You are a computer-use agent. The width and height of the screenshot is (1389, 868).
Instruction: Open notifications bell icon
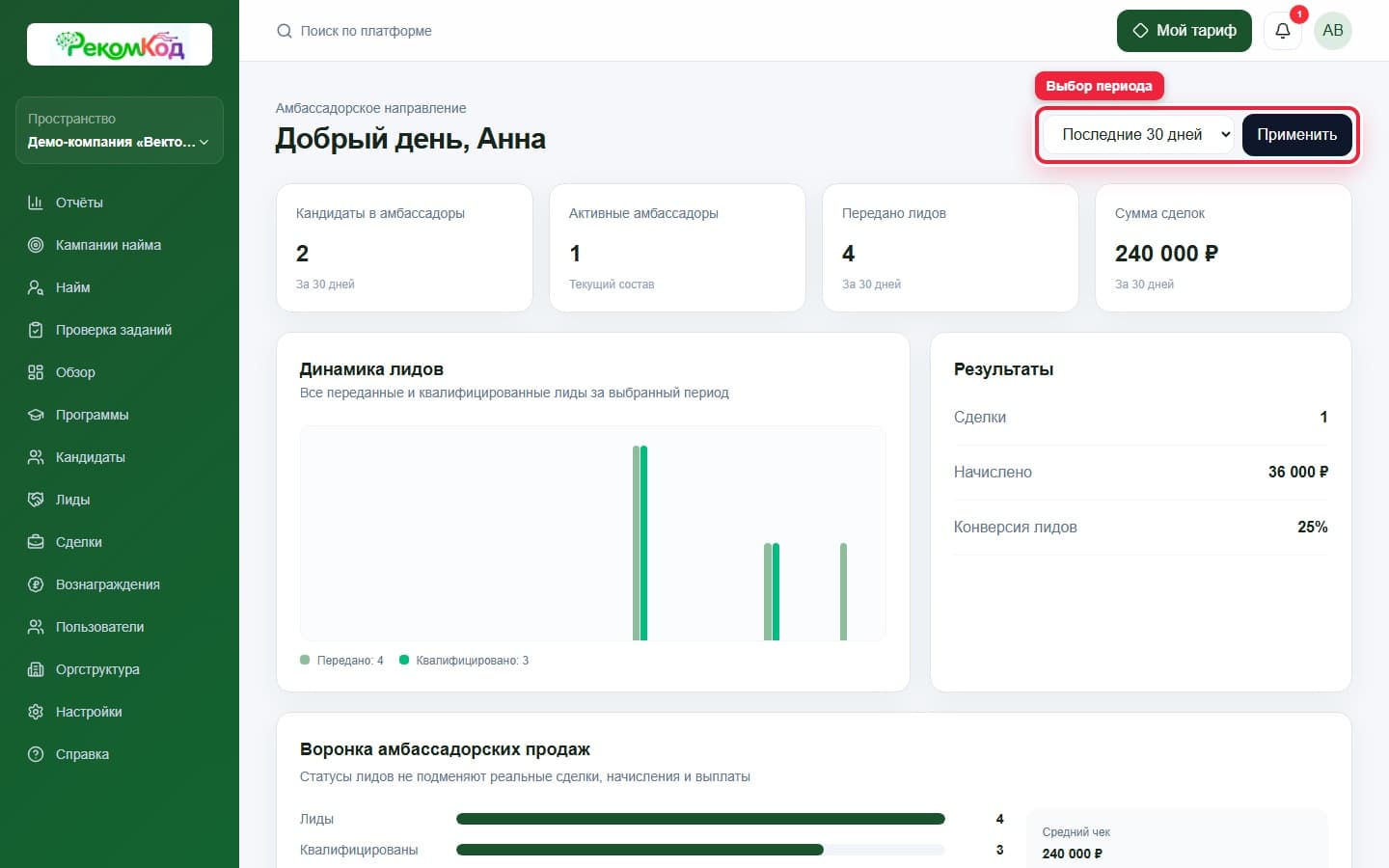pyautogui.click(x=1283, y=31)
